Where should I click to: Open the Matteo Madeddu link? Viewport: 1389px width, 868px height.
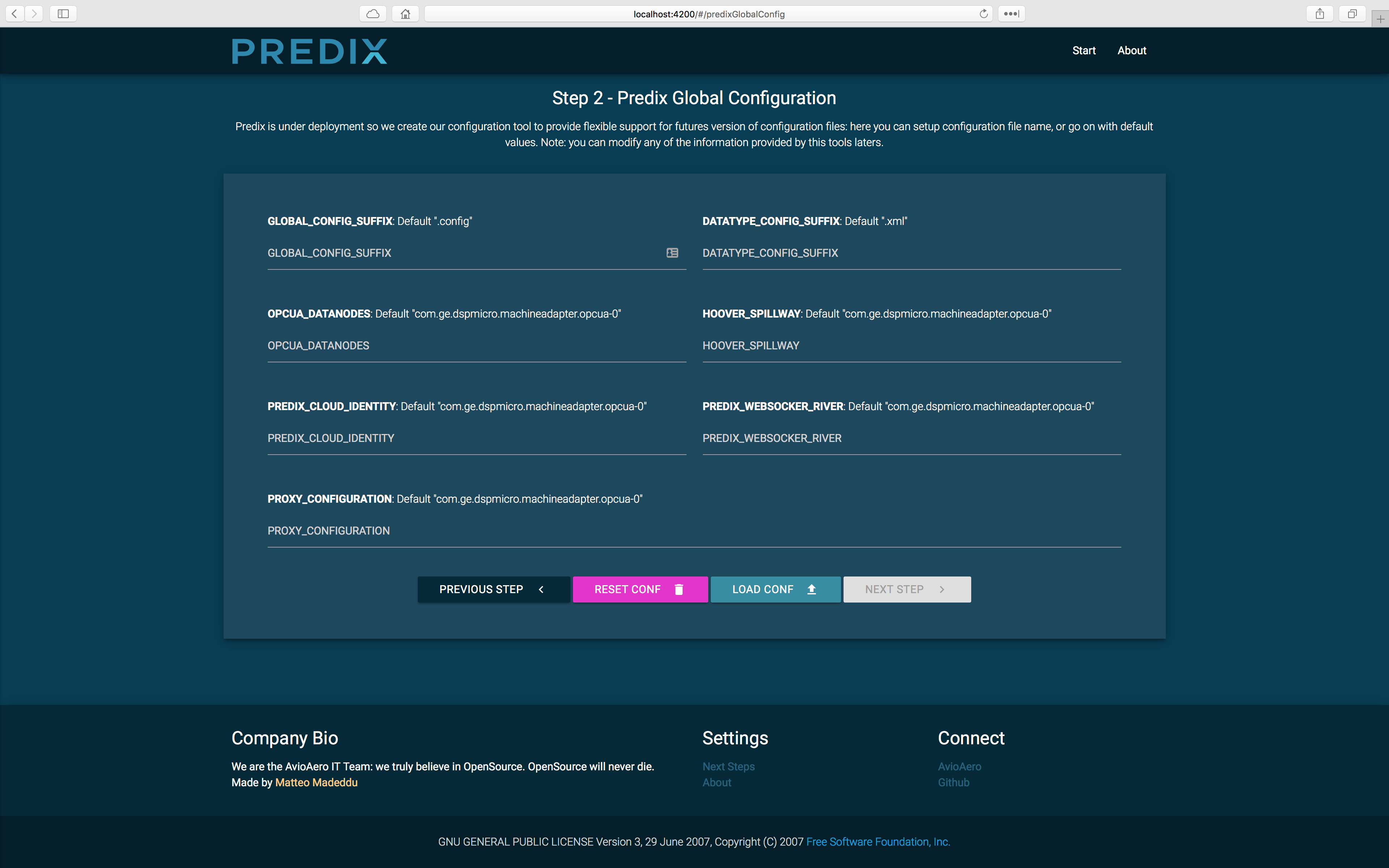pos(316,782)
